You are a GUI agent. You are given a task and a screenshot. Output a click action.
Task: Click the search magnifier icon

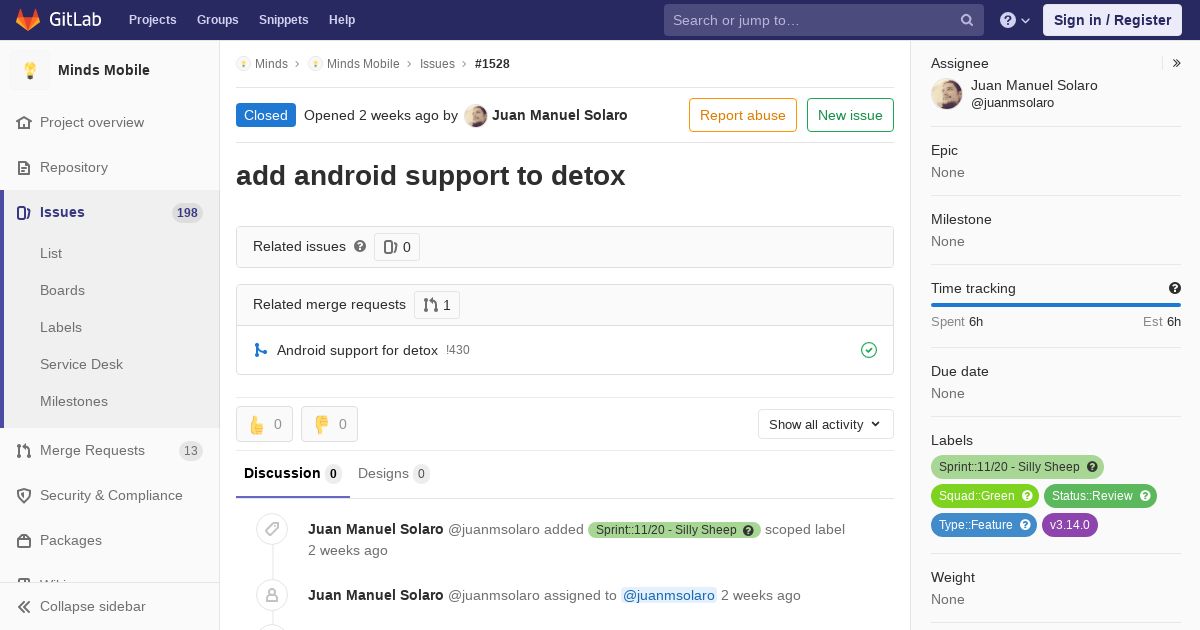(967, 20)
